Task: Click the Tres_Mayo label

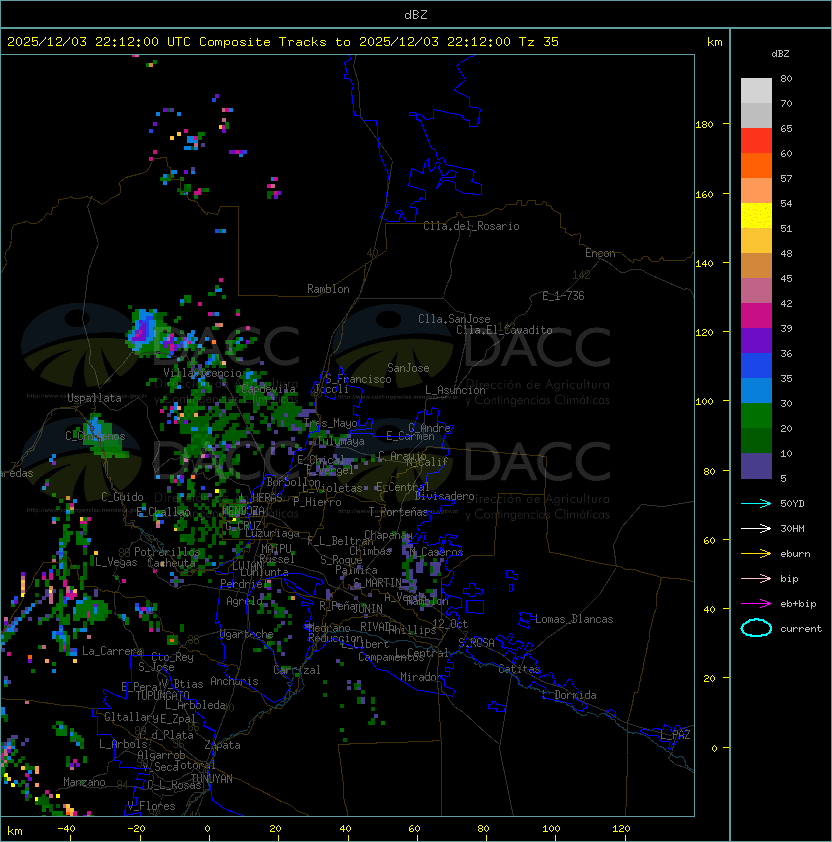Action: pyautogui.click(x=330, y=423)
